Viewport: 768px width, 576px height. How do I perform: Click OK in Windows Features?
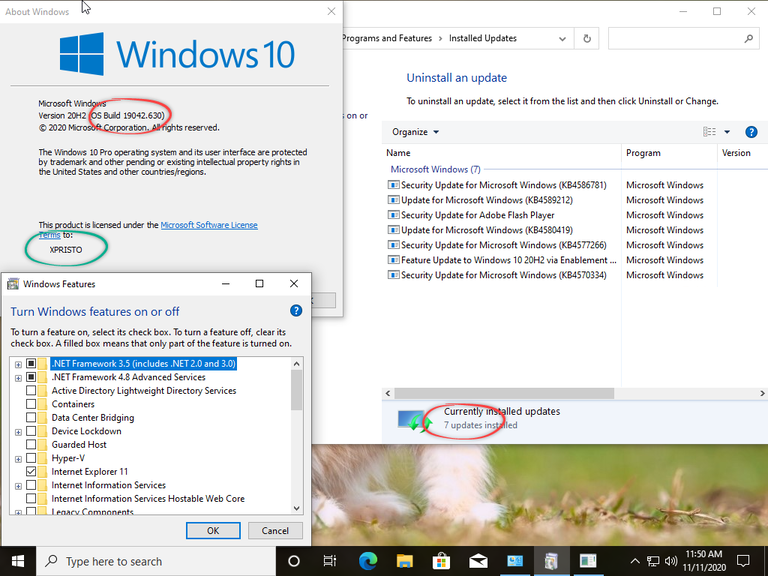click(213, 530)
